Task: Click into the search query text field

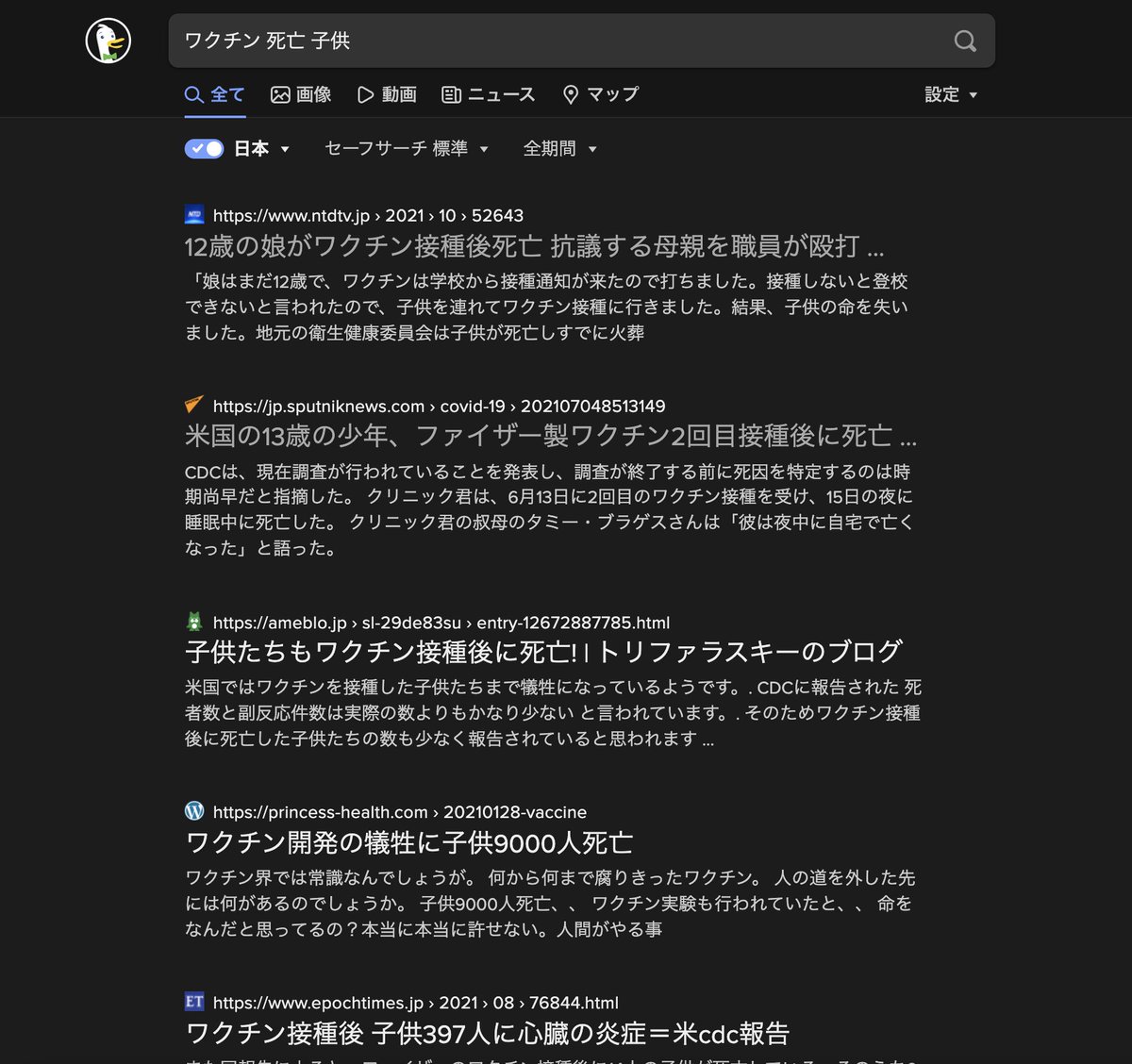Action: click(557, 41)
